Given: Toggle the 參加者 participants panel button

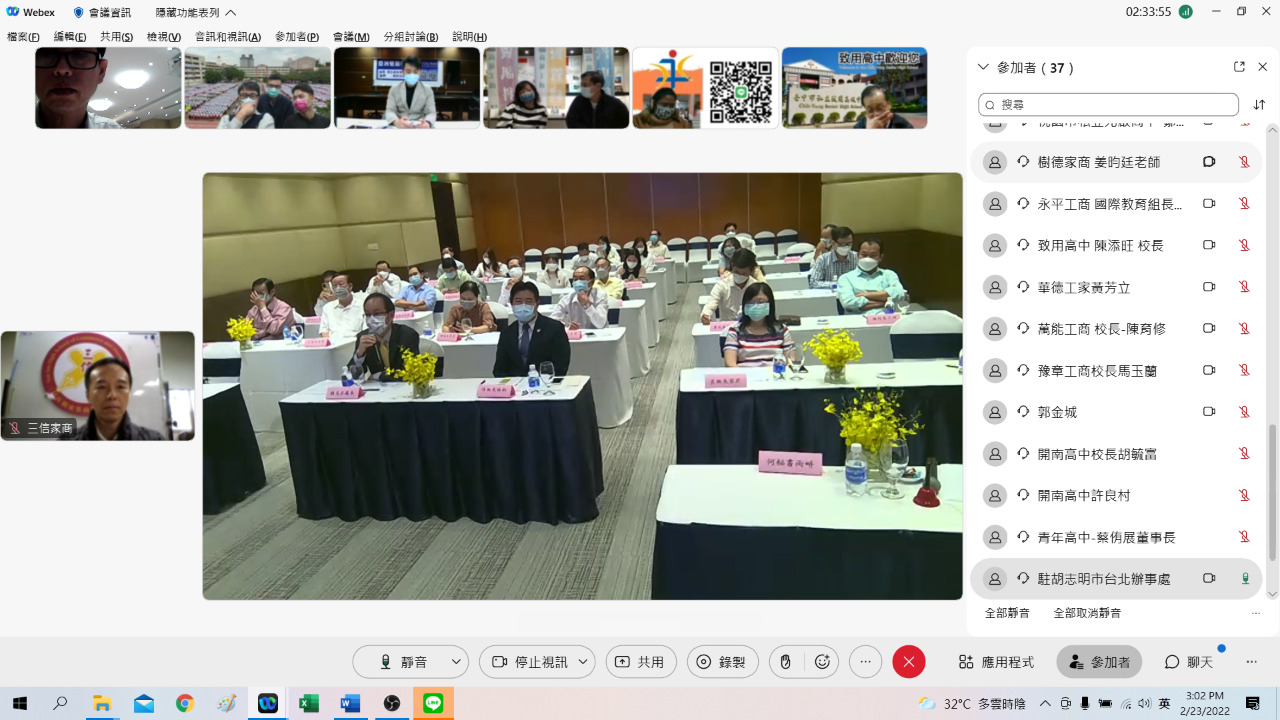Looking at the screenshot, I should pos(1099,662).
